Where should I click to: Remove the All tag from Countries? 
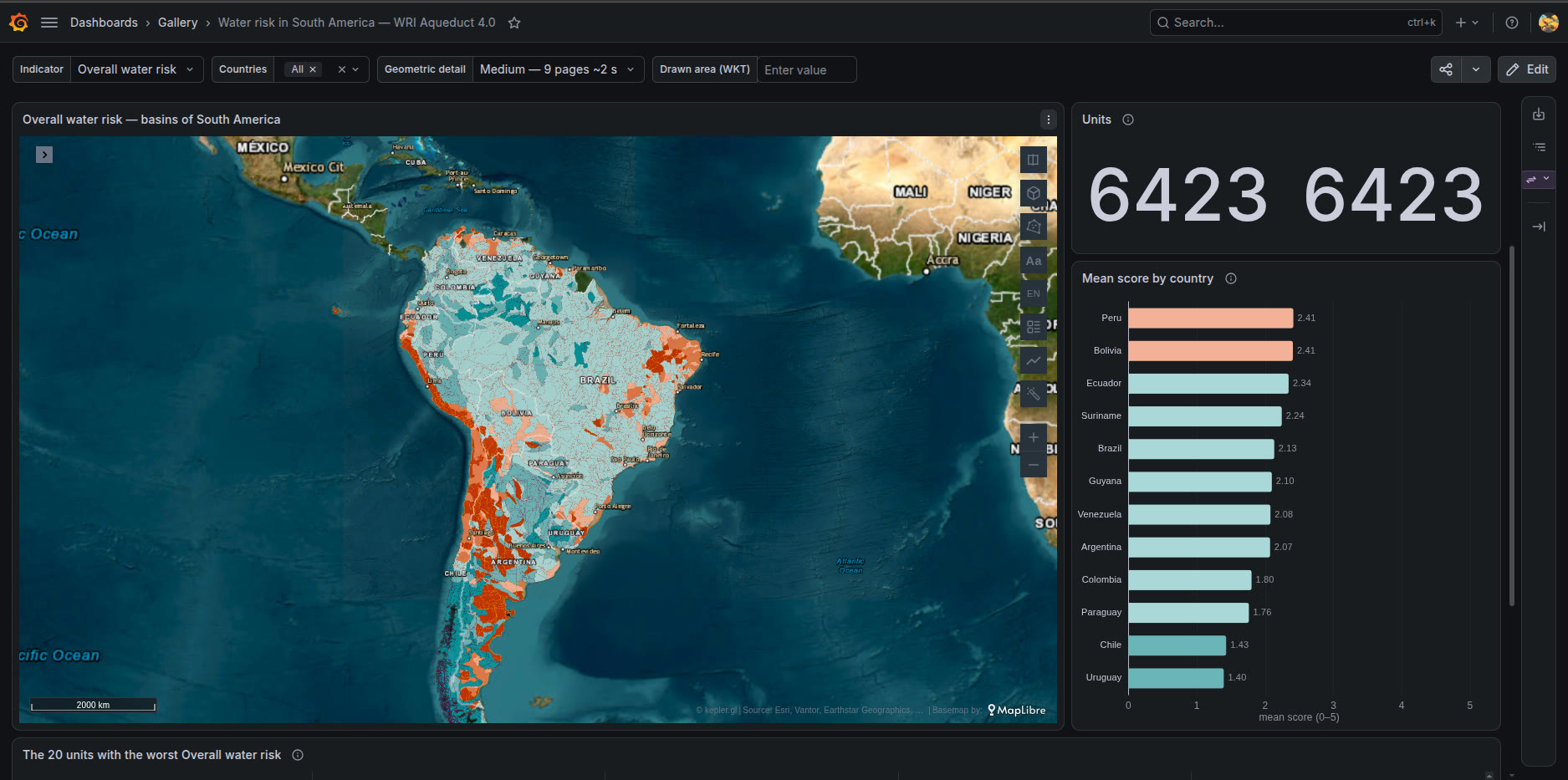[313, 69]
